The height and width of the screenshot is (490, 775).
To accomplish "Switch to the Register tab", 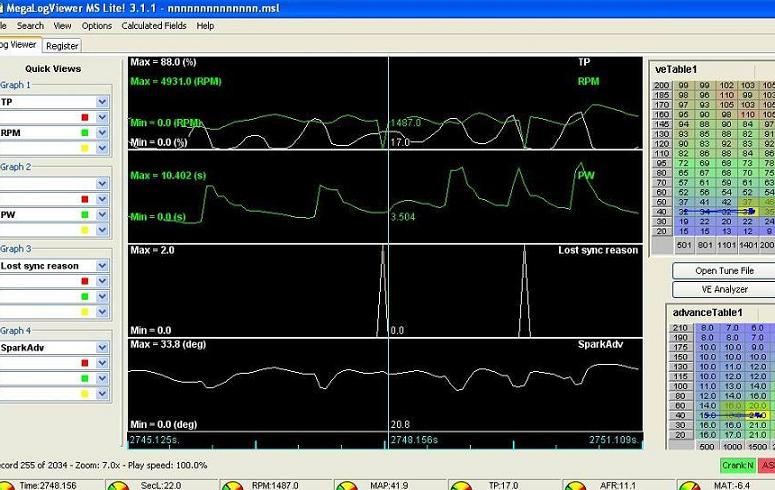I will point(62,45).
